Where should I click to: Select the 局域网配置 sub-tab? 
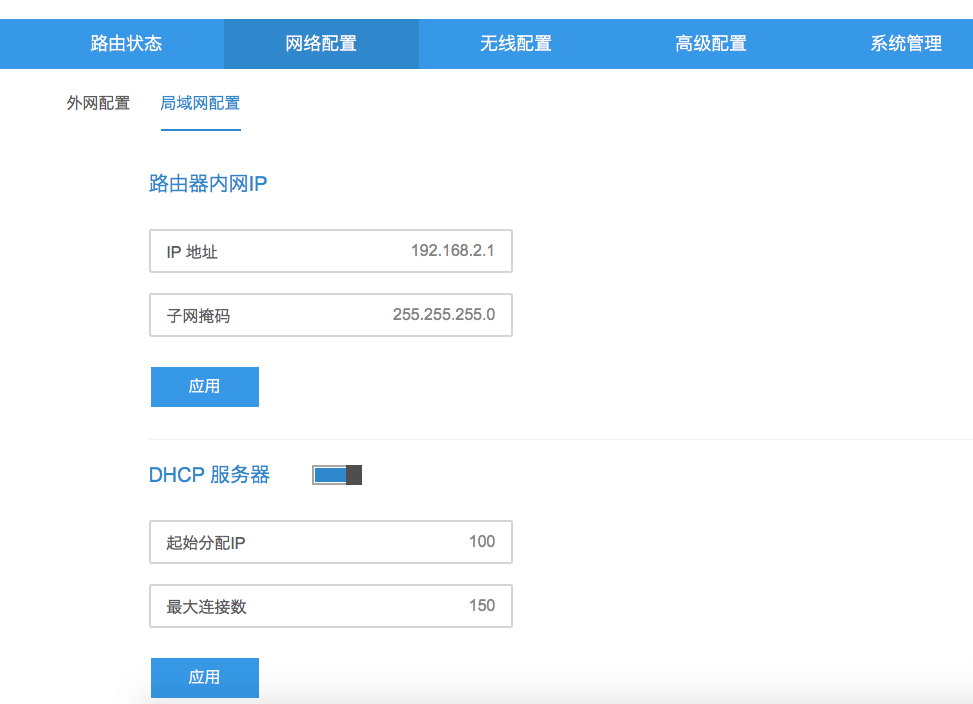200,103
